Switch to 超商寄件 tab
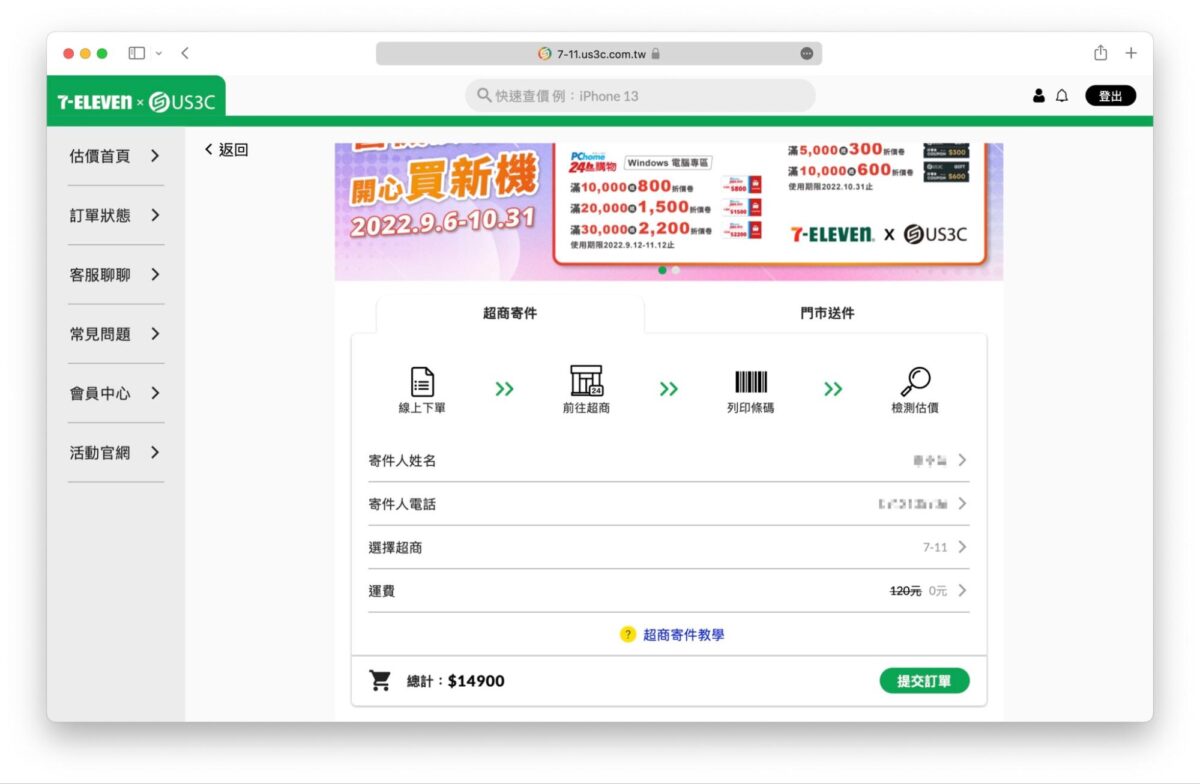This screenshot has height=784, width=1200. pyautogui.click(x=510, y=313)
